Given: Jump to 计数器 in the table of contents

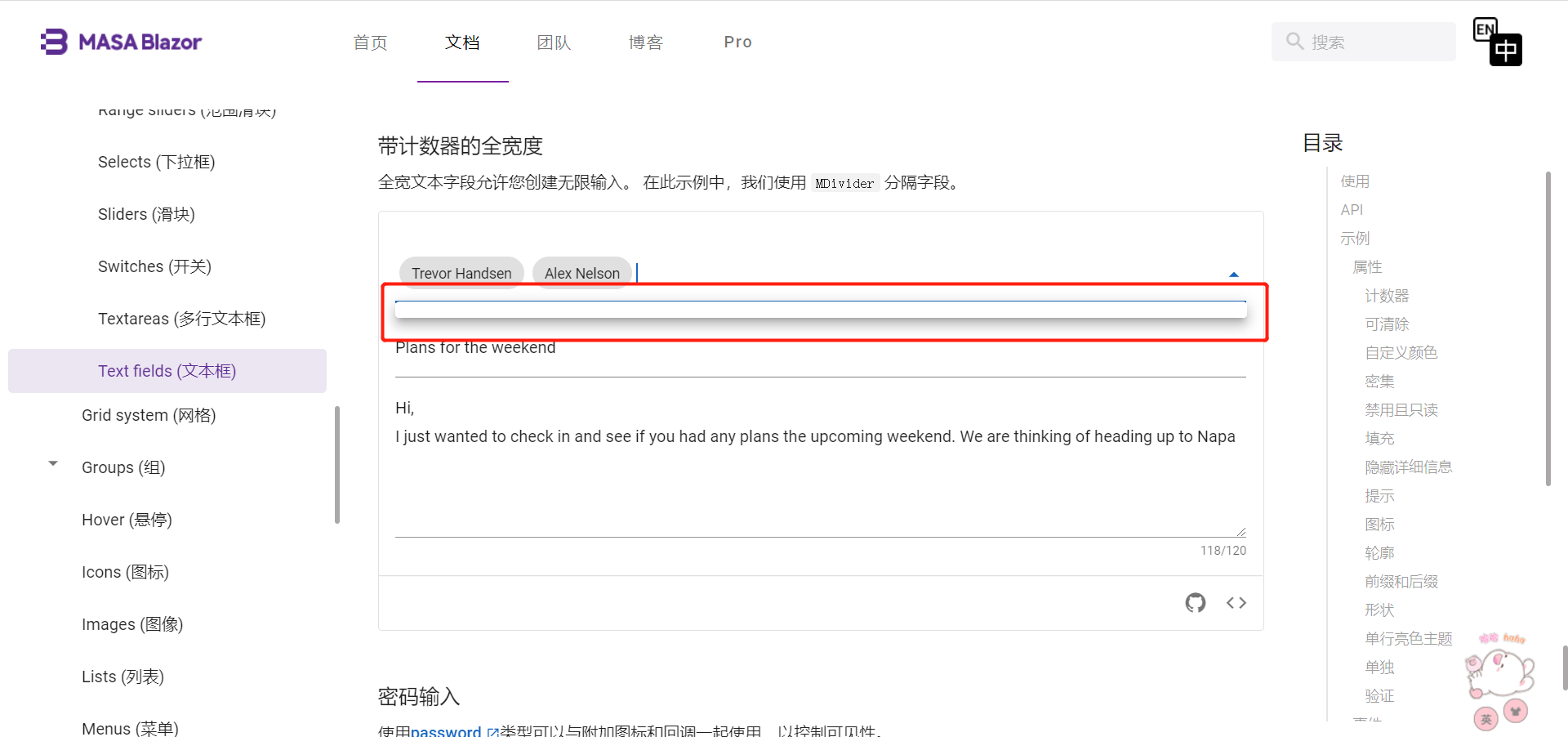Looking at the screenshot, I should coord(1387,295).
